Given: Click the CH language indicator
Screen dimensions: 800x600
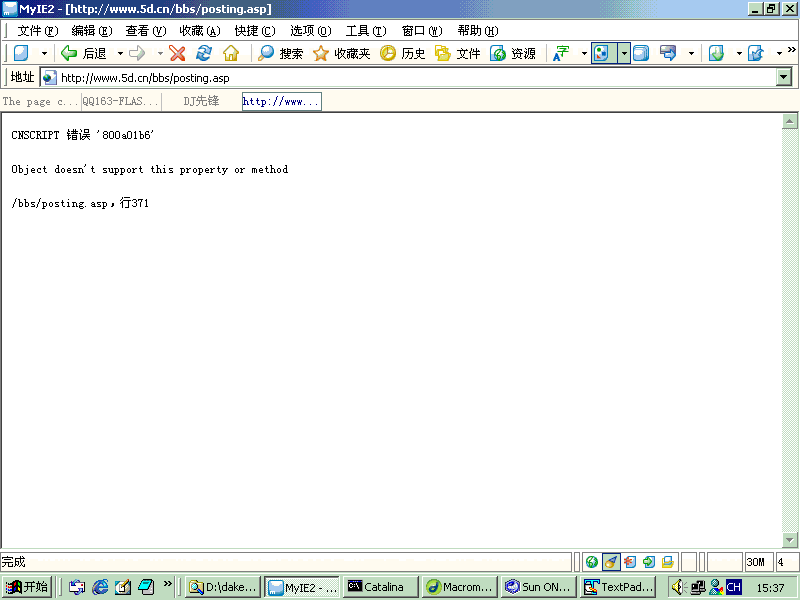Looking at the screenshot, I should point(734,587).
